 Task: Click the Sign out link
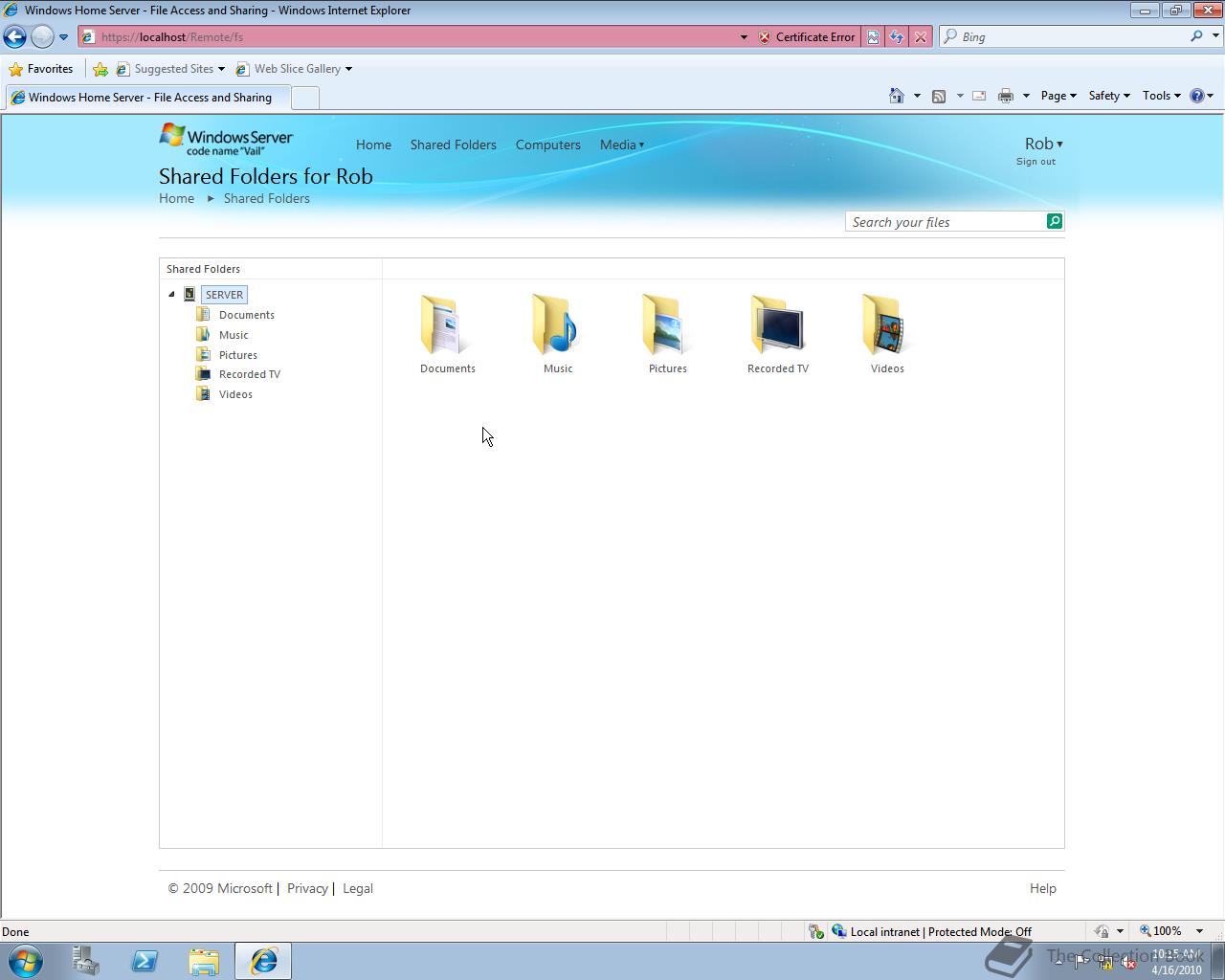tap(1036, 162)
